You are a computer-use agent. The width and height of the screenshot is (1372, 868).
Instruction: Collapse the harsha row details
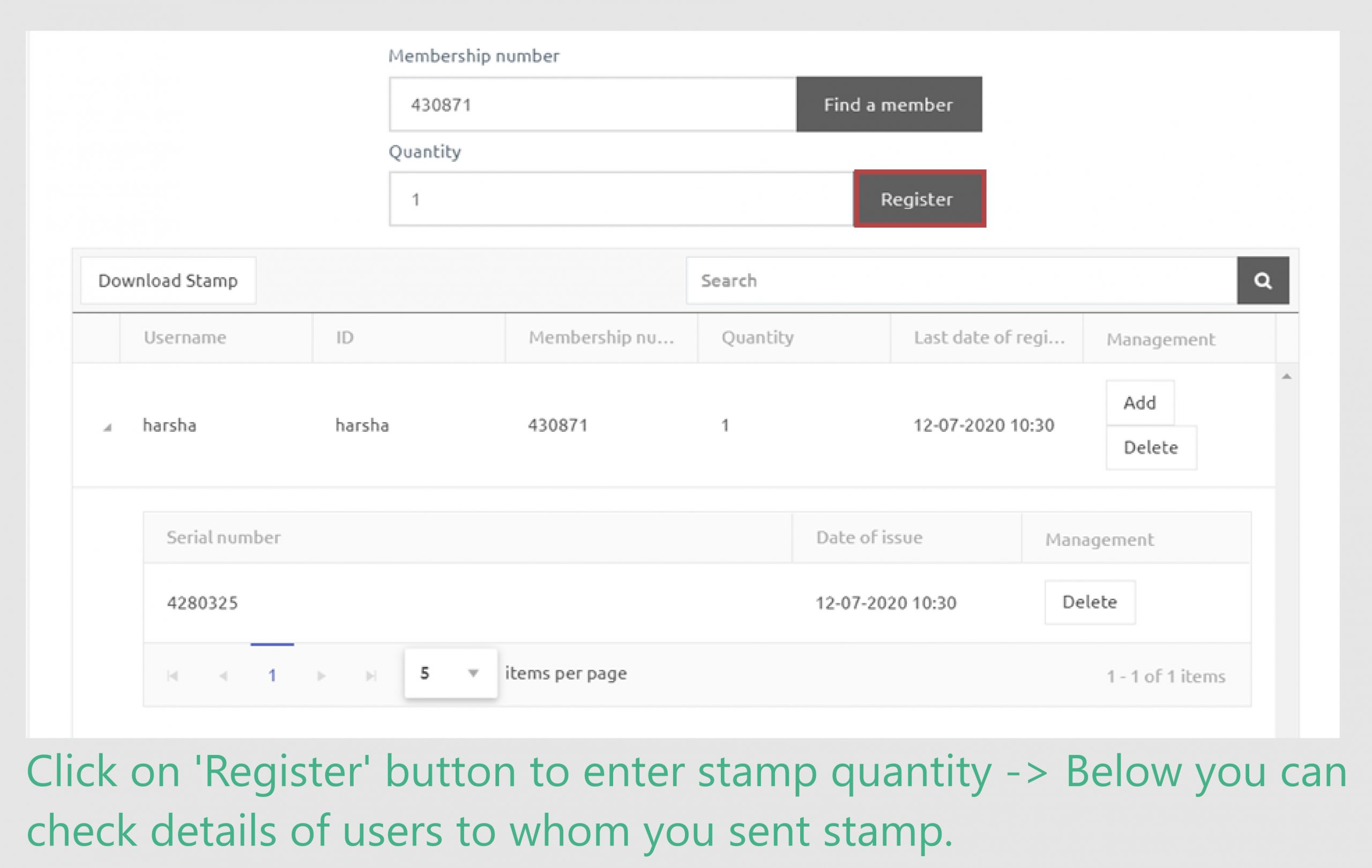pyautogui.click(x=107, y=427)
